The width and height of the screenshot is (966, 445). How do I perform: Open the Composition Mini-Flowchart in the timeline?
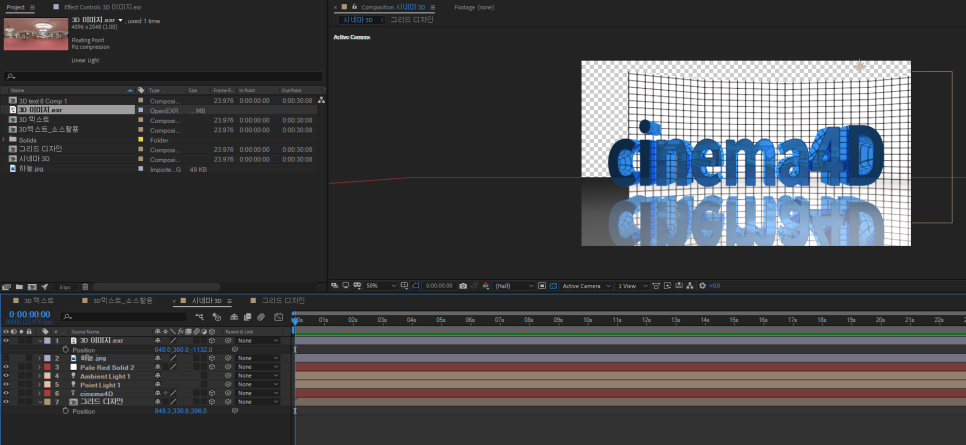[x=200, y=317]
